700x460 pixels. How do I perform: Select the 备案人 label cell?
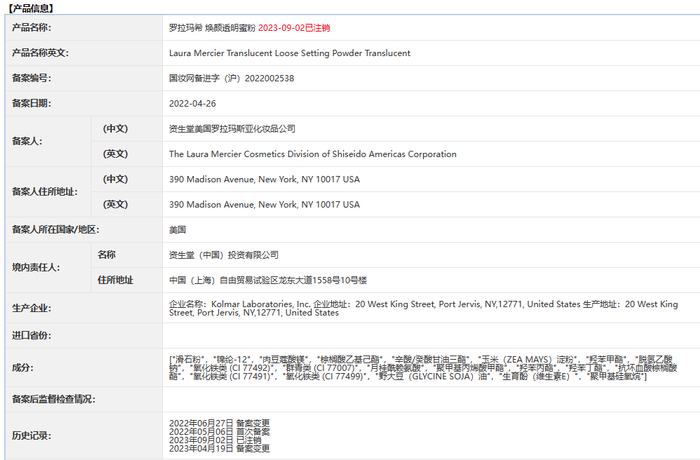[x=49, y=141]
